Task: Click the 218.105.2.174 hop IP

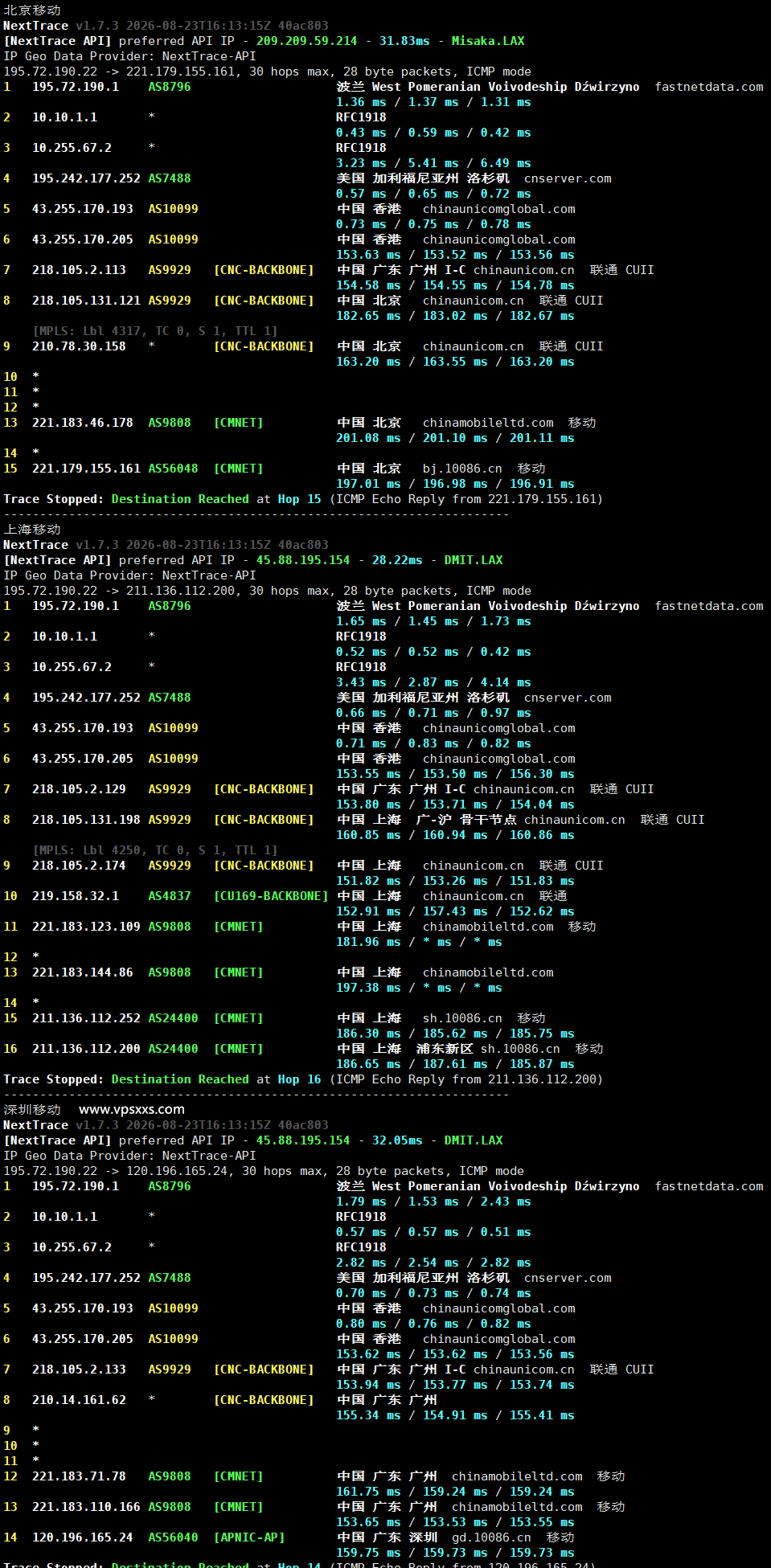Action: [x=79, y=866]
